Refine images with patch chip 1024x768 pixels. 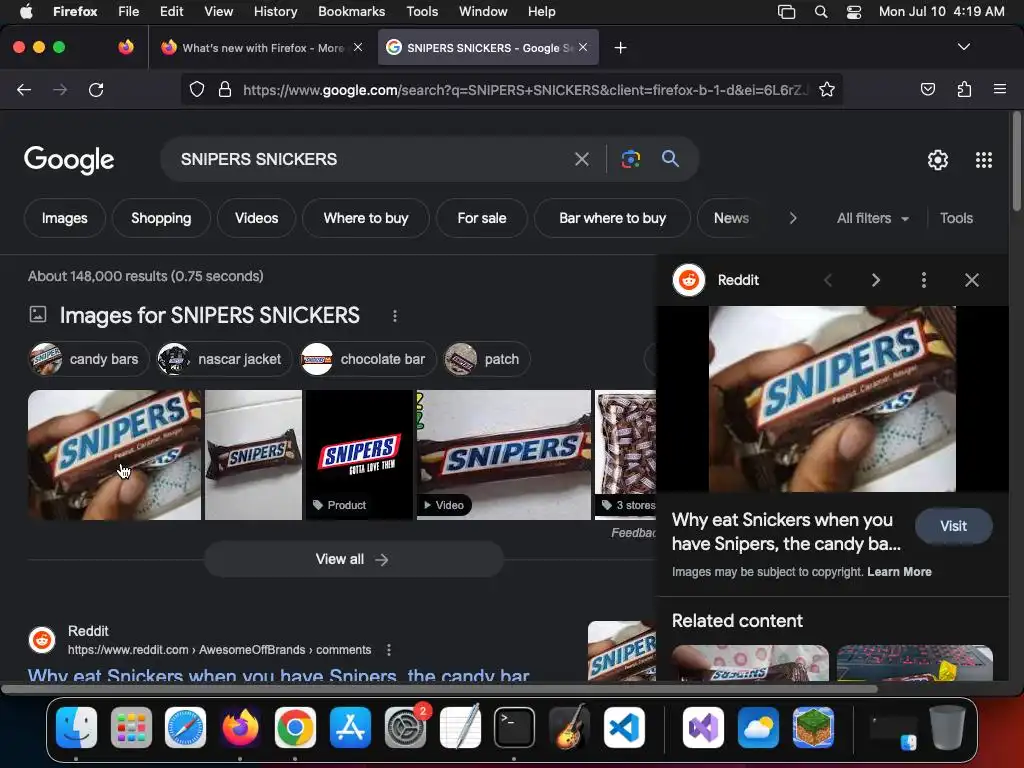tap(487, 359)
